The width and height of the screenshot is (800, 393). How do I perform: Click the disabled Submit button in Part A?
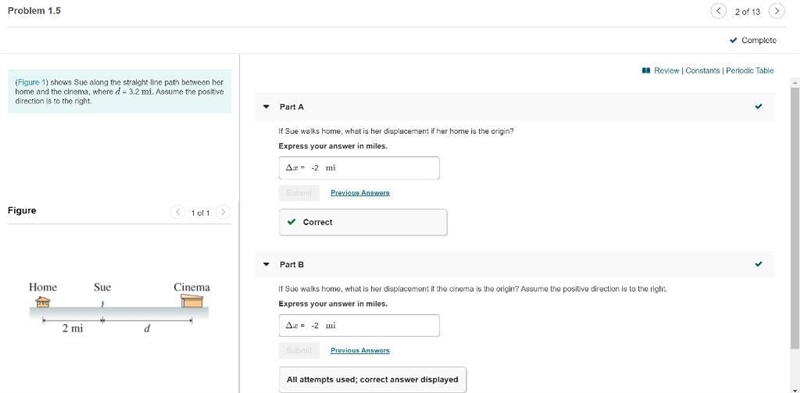point(299,193)
